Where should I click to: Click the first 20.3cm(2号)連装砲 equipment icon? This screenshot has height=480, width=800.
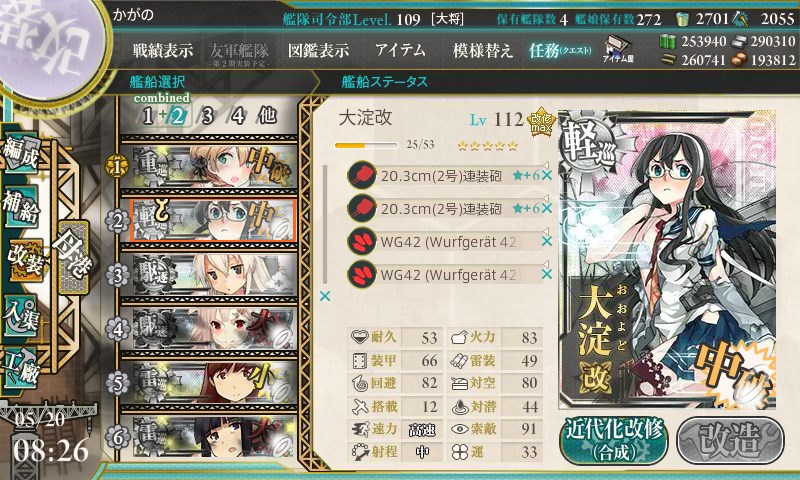pyautogui.click(x=362, y=175)
